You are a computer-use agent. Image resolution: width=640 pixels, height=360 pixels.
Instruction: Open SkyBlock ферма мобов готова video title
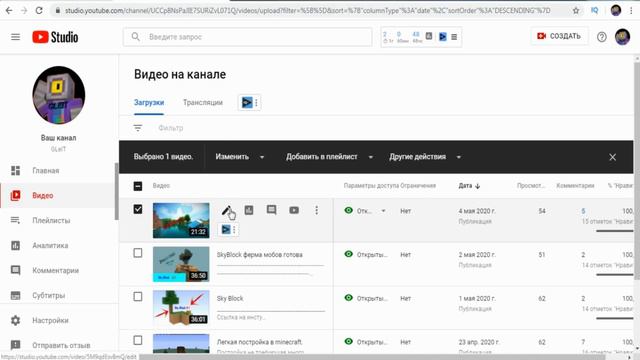tap(260, 255)
